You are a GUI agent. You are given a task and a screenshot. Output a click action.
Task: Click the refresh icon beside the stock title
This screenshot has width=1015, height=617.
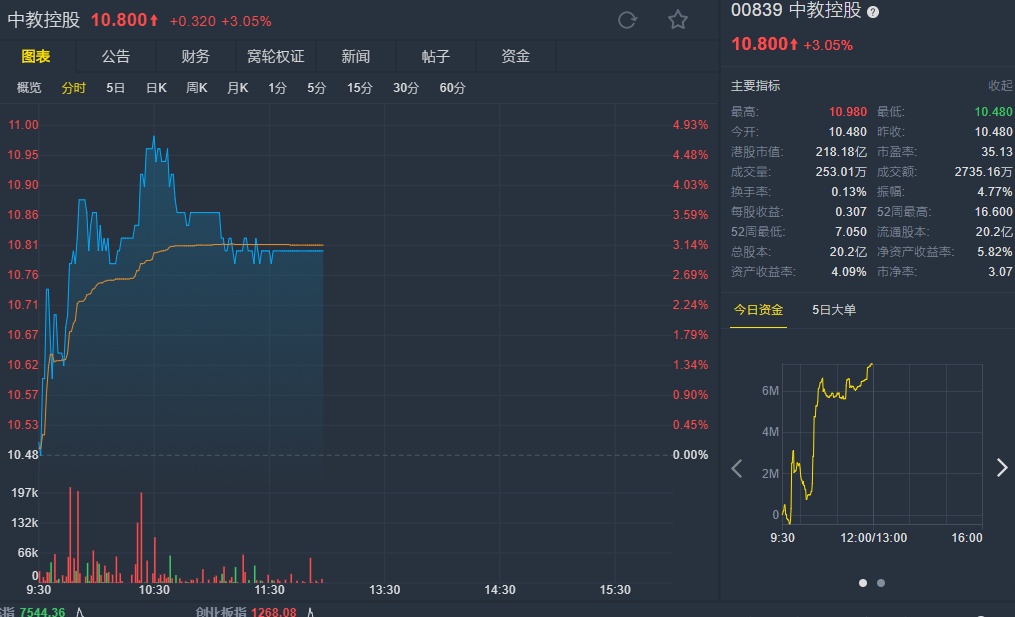pos(628,20)
